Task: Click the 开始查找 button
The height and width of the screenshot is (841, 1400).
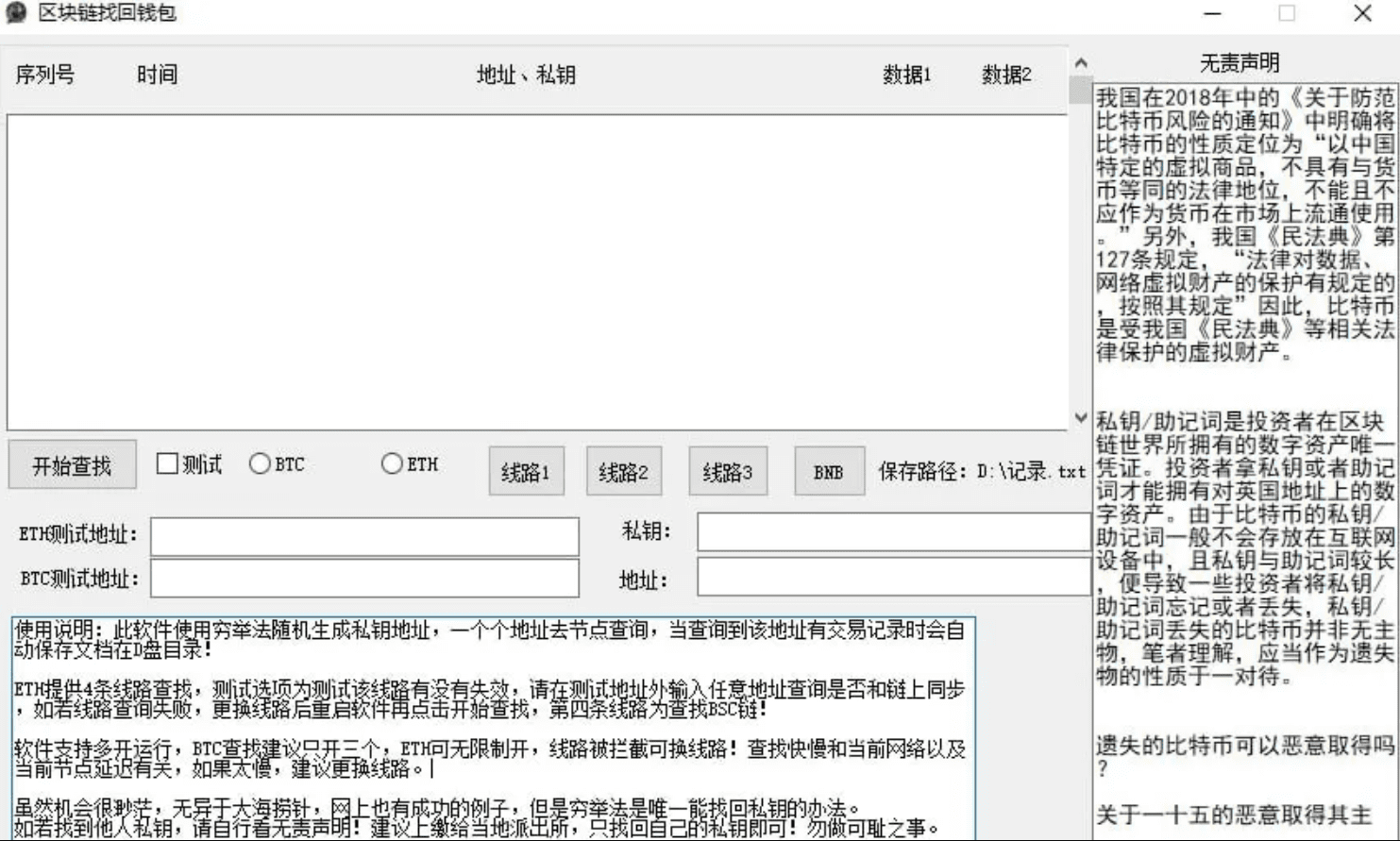Action: coord(72,465)
